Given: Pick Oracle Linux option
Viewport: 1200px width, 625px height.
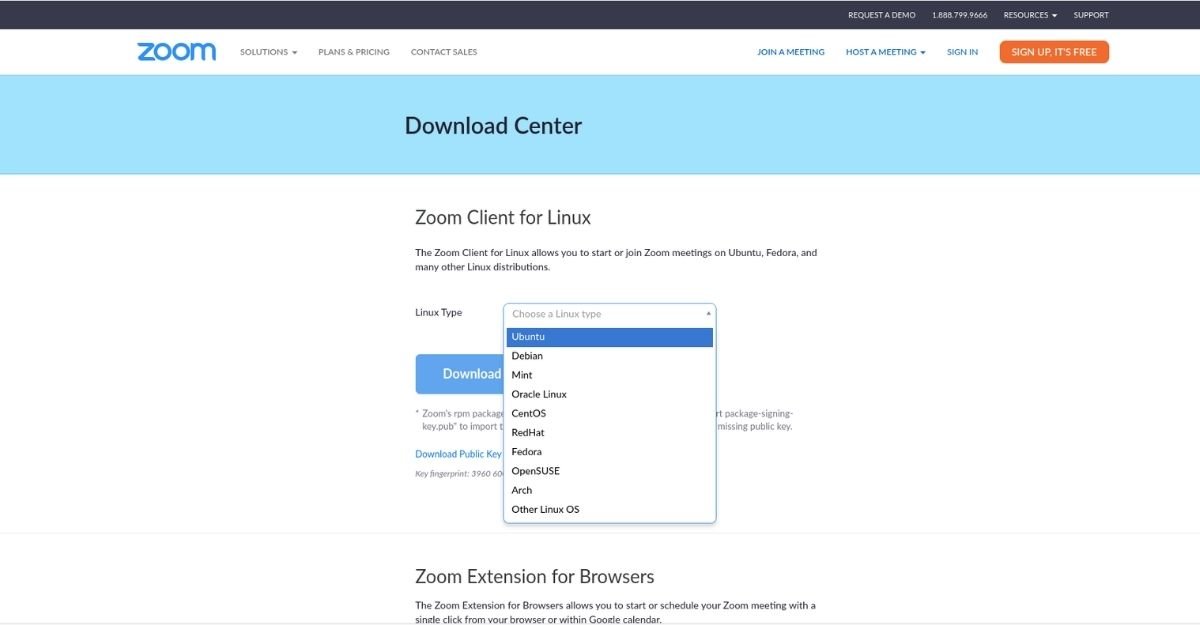Looking at the screenshot, I should pyautogui.click(x=610, y=394).
